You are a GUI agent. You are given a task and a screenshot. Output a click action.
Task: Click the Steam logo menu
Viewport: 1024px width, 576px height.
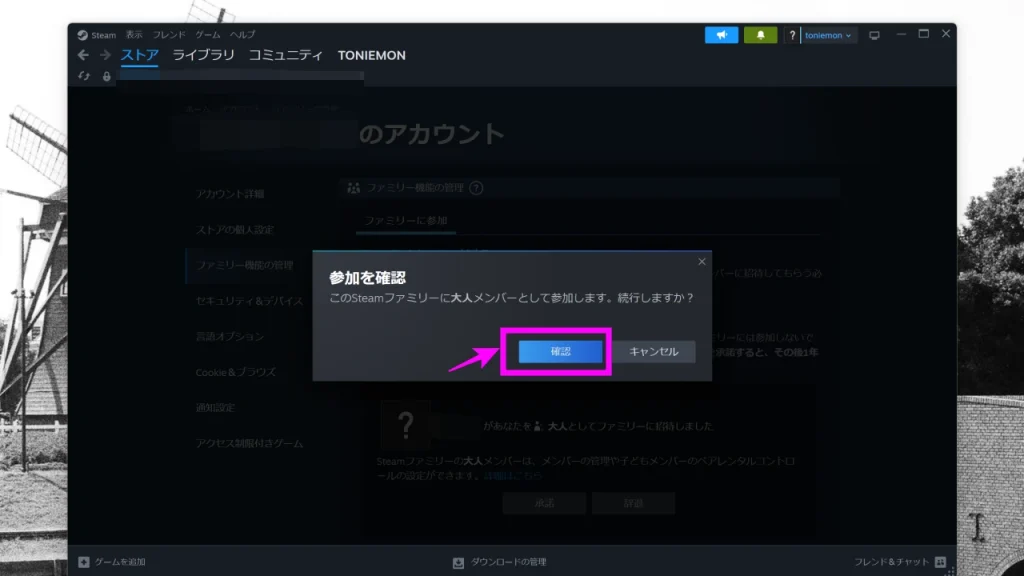click(96, 35)
